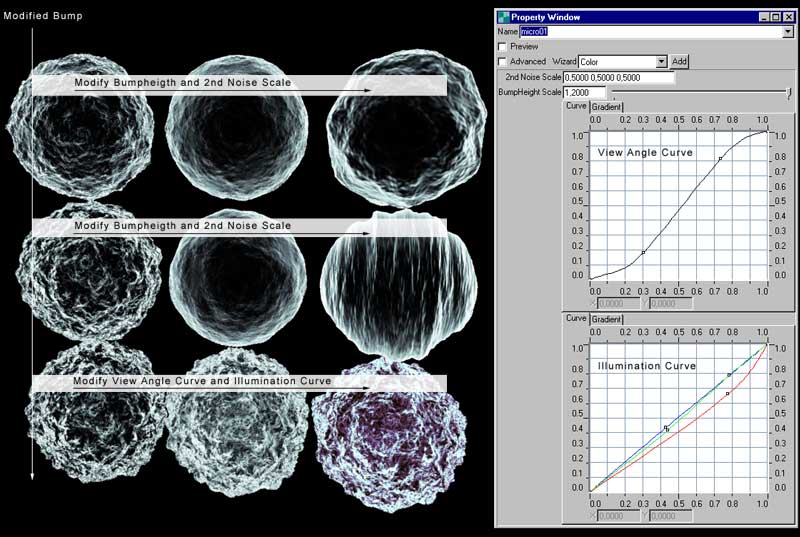Click the Add button
800x537 pixels.
point(679,61)
